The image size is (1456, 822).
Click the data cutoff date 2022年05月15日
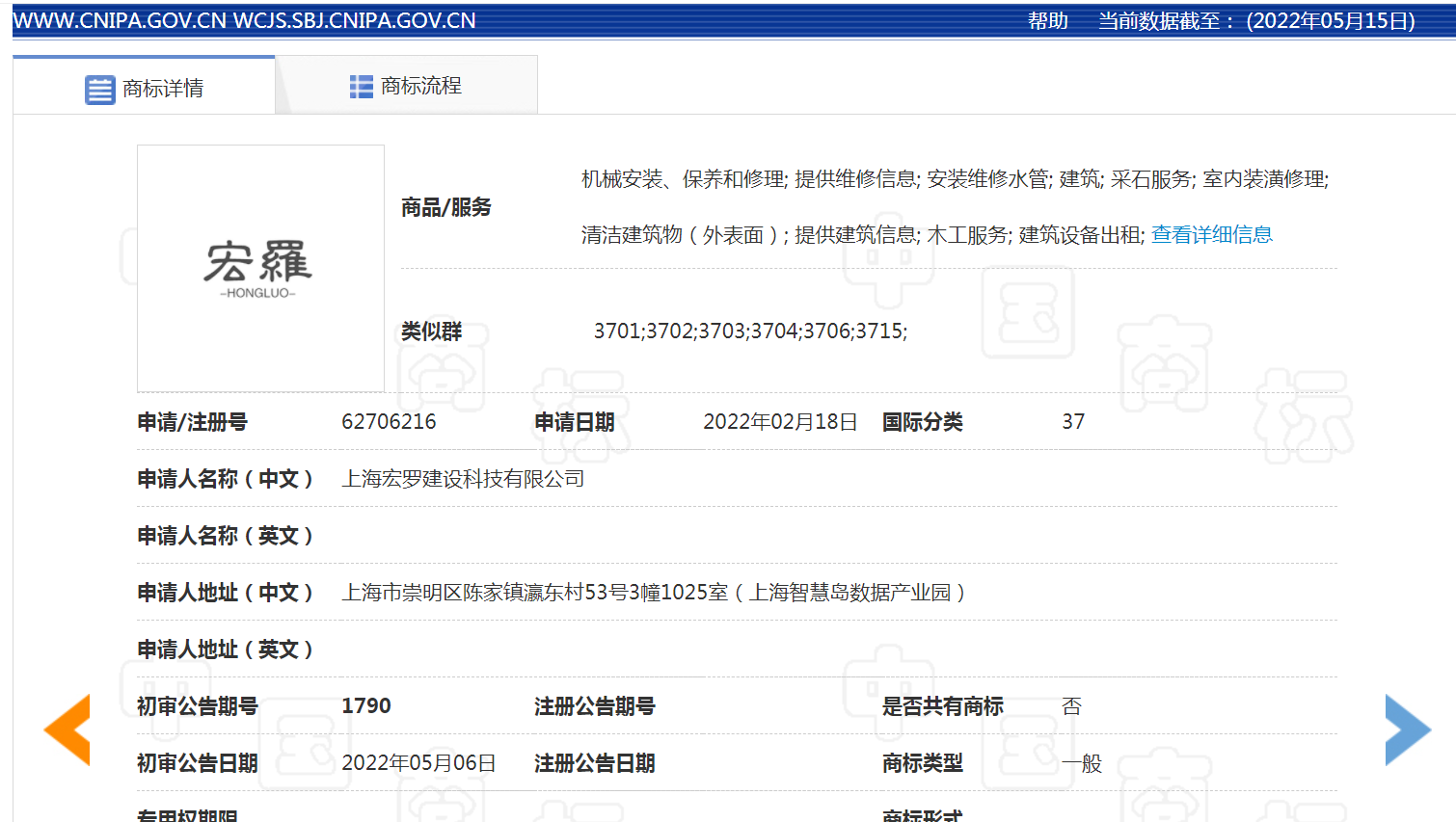point(1331,21)
